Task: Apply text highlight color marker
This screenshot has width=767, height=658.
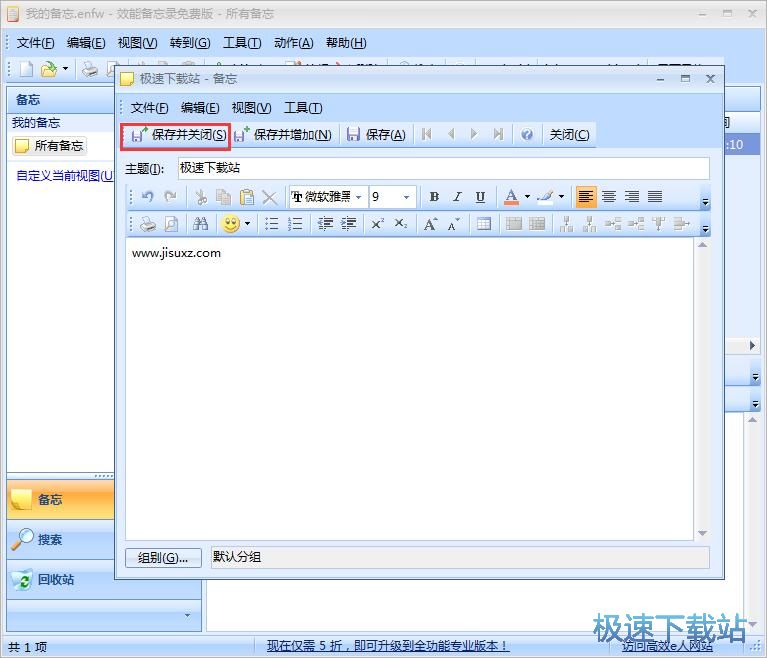Action: [545, 197]
